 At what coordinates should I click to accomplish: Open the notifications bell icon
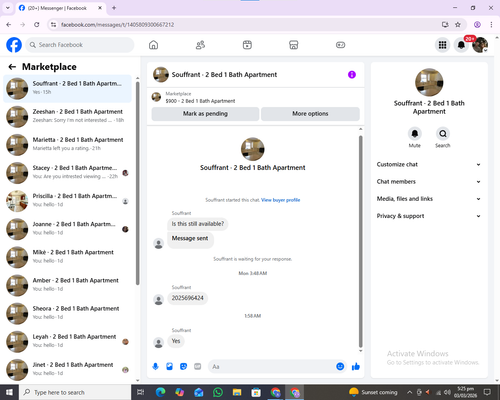(461, 45)
